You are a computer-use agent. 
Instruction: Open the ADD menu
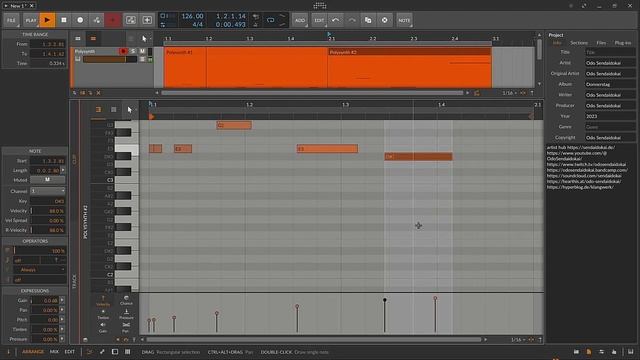pyautogui.click(x=300, y=20)
